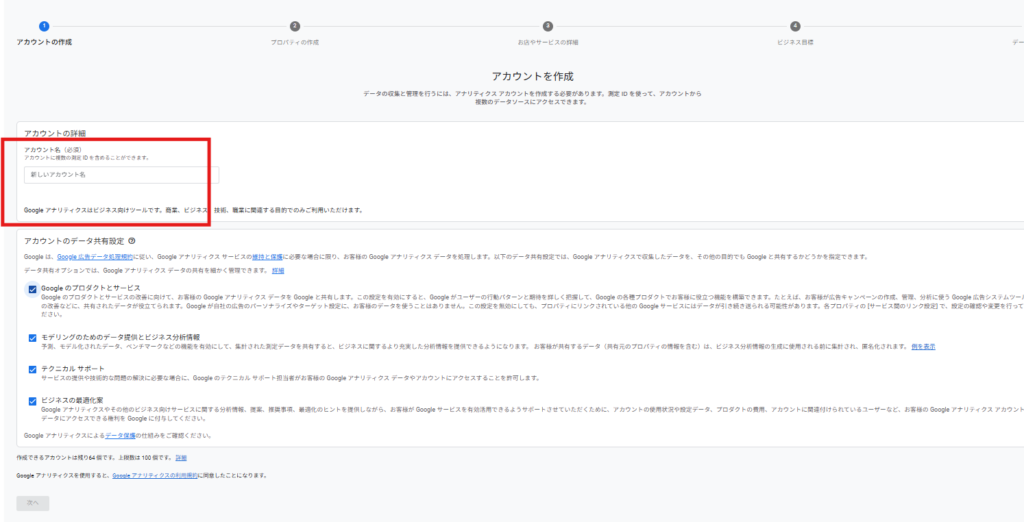This screenshot has width=1024, height=522.
Task: Open the データ保護 link
Action: click(x=120, y=436)
